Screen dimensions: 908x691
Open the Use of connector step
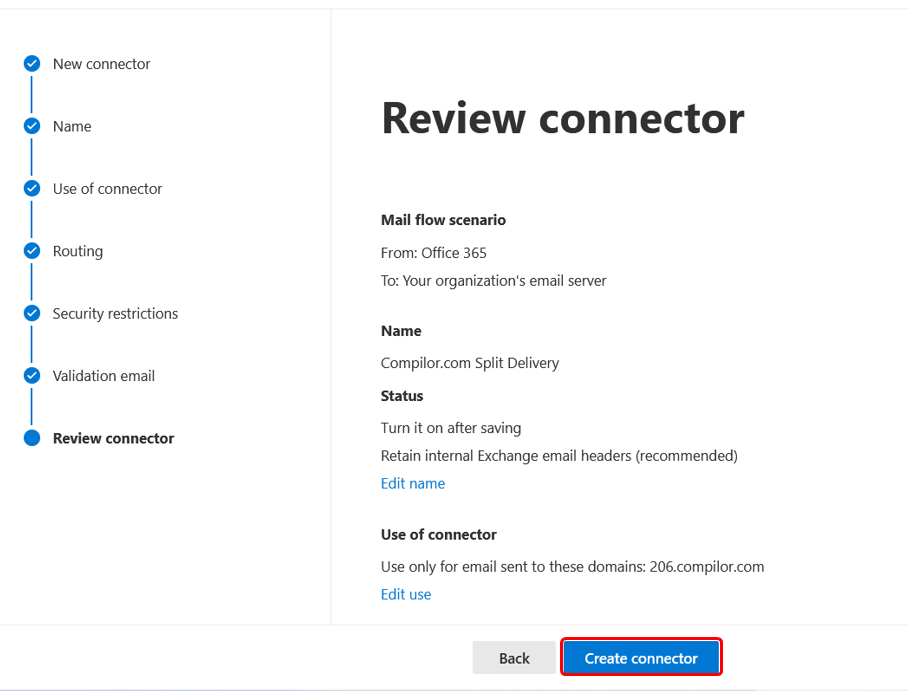click(107, 189)
